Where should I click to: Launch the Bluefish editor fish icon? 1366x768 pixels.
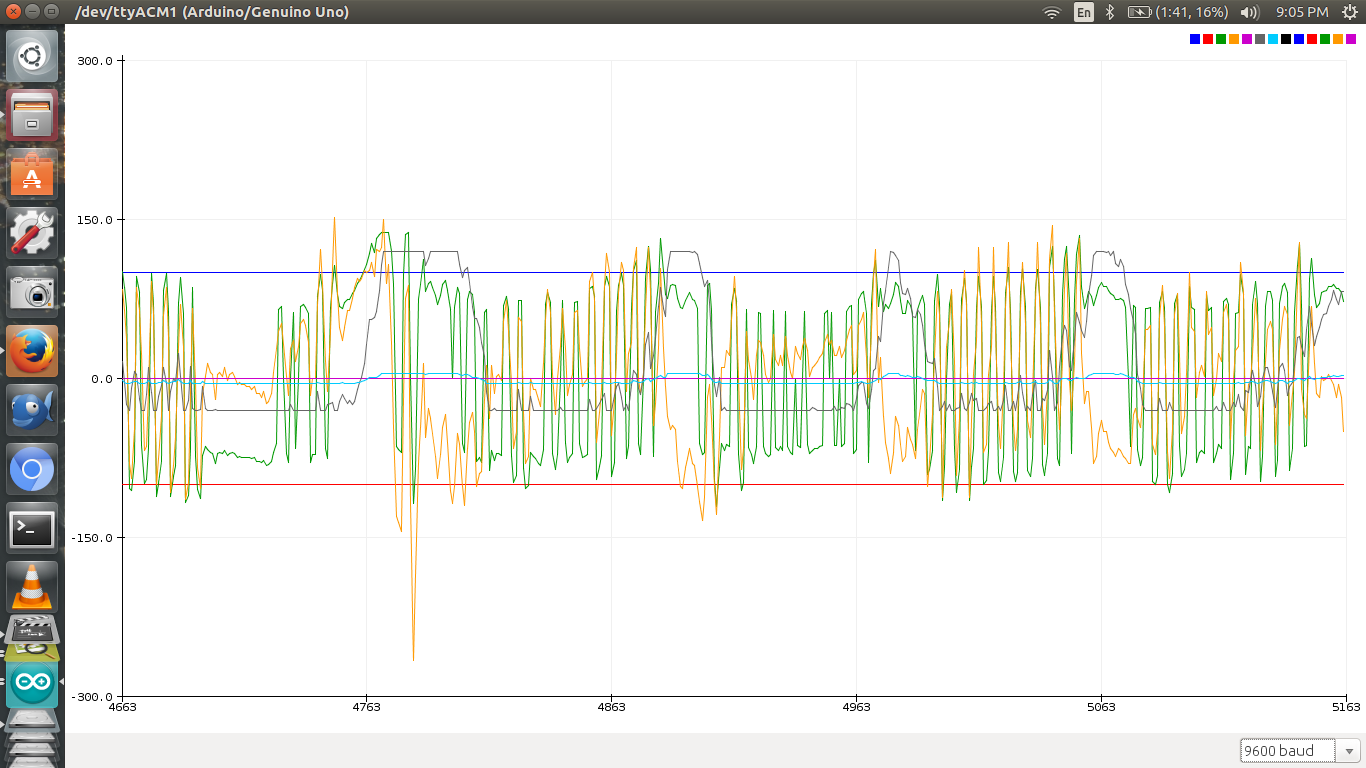(x=32, y=410)
